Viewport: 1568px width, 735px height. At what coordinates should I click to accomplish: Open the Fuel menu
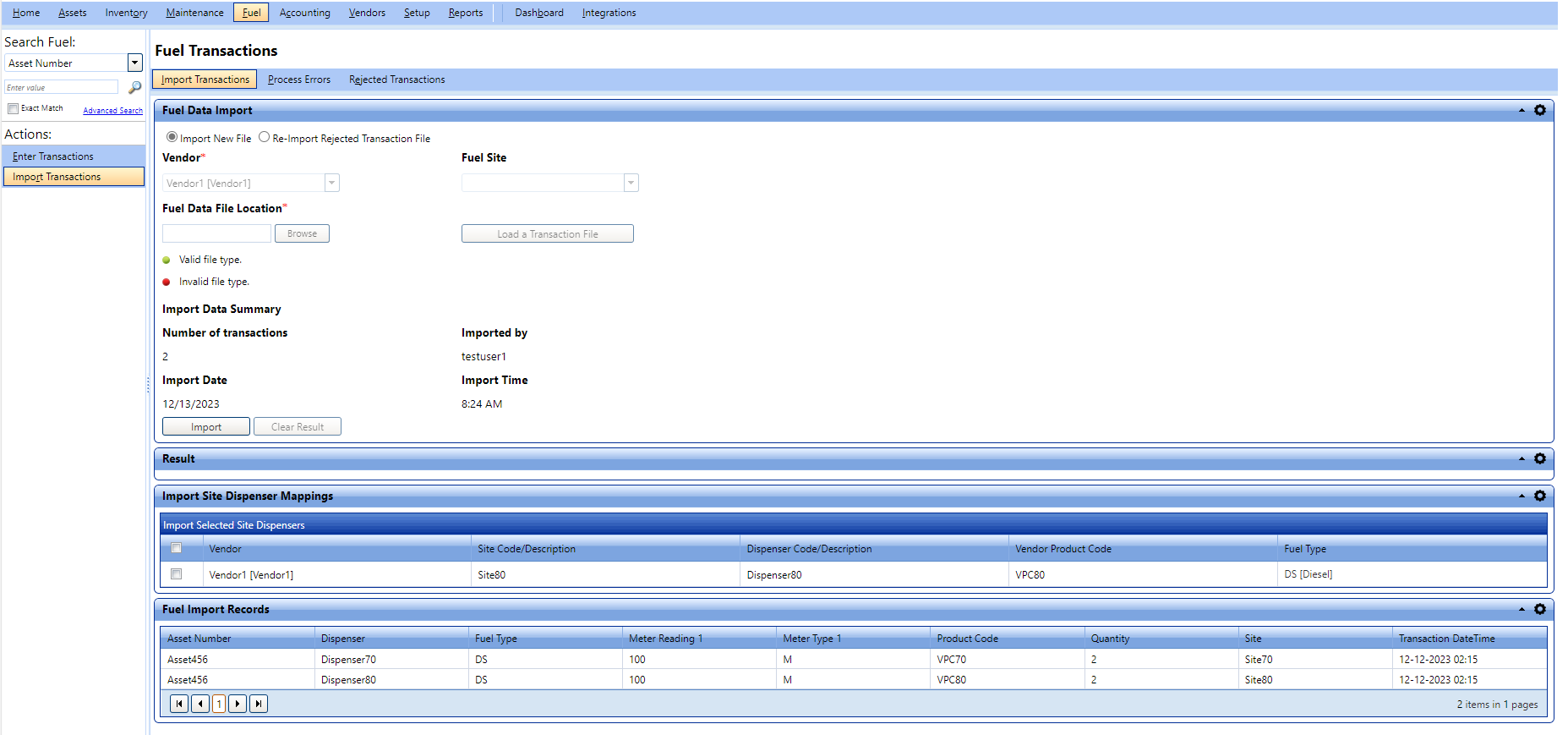[251, 13]
